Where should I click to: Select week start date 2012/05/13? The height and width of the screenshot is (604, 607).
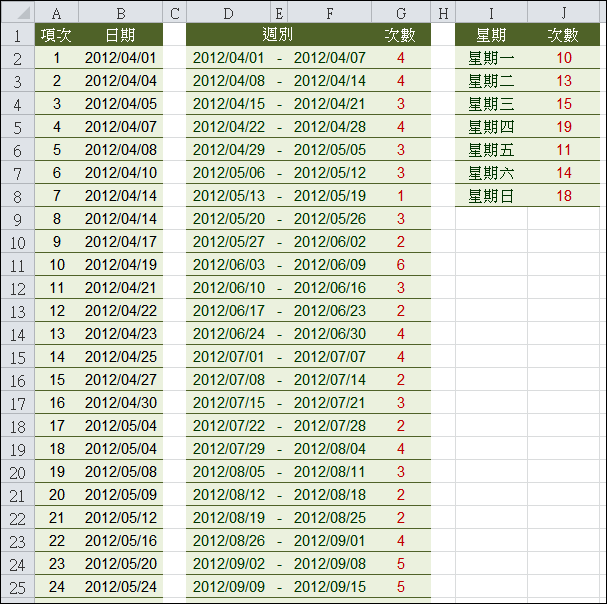[228, 196]
